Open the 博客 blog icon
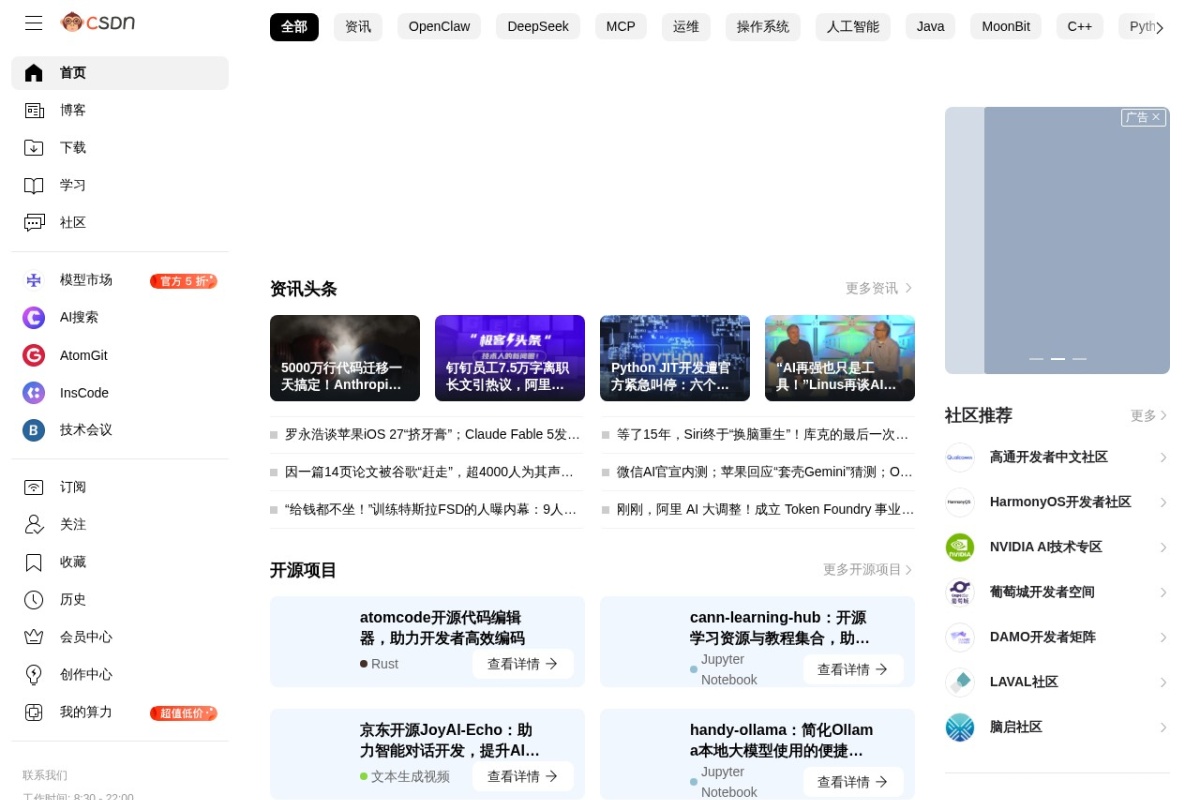 pyautogui.click(x=34, y=110)
